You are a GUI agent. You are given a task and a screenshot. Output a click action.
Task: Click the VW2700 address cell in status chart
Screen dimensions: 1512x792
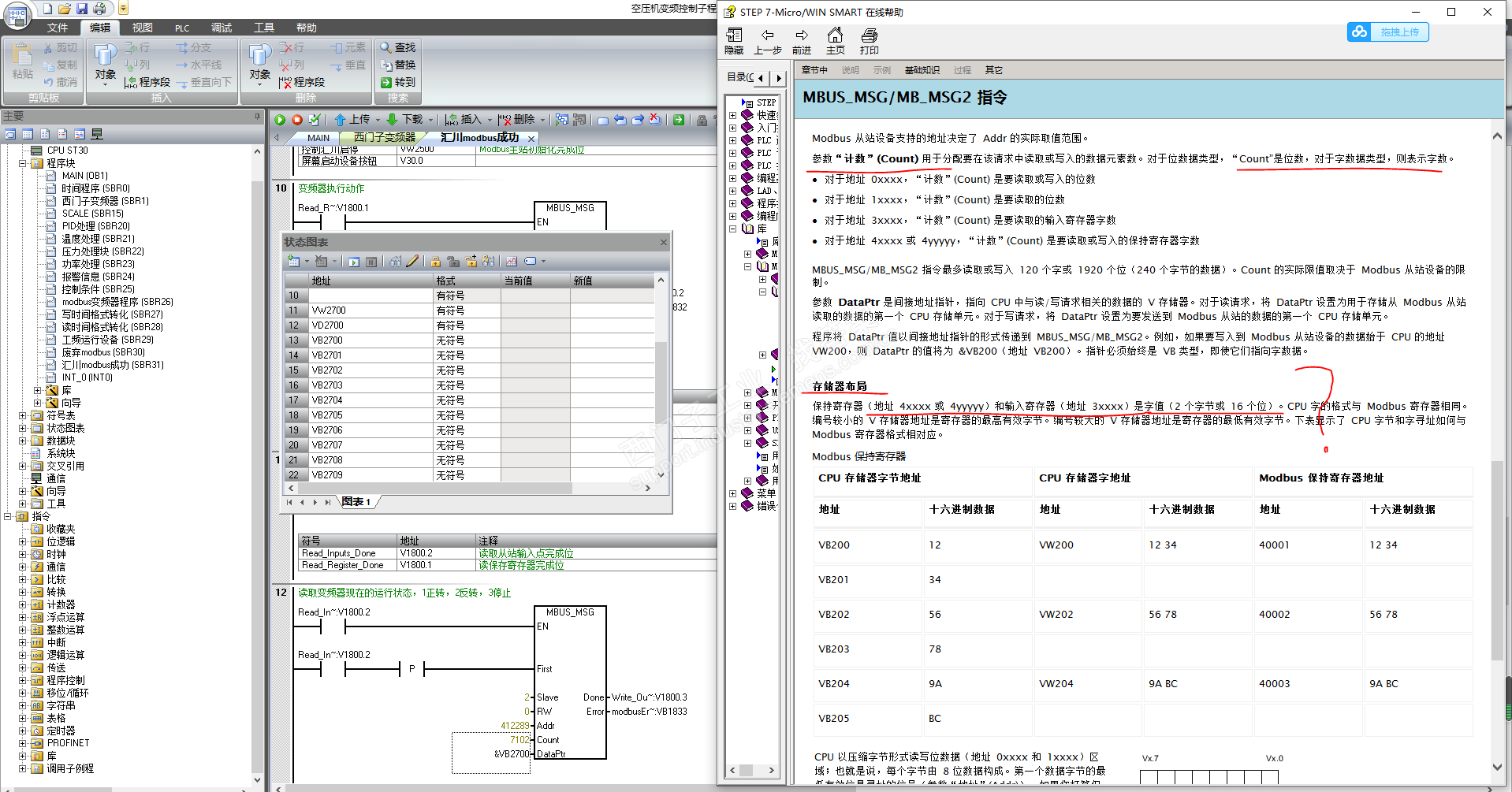(x=371, y=310)
